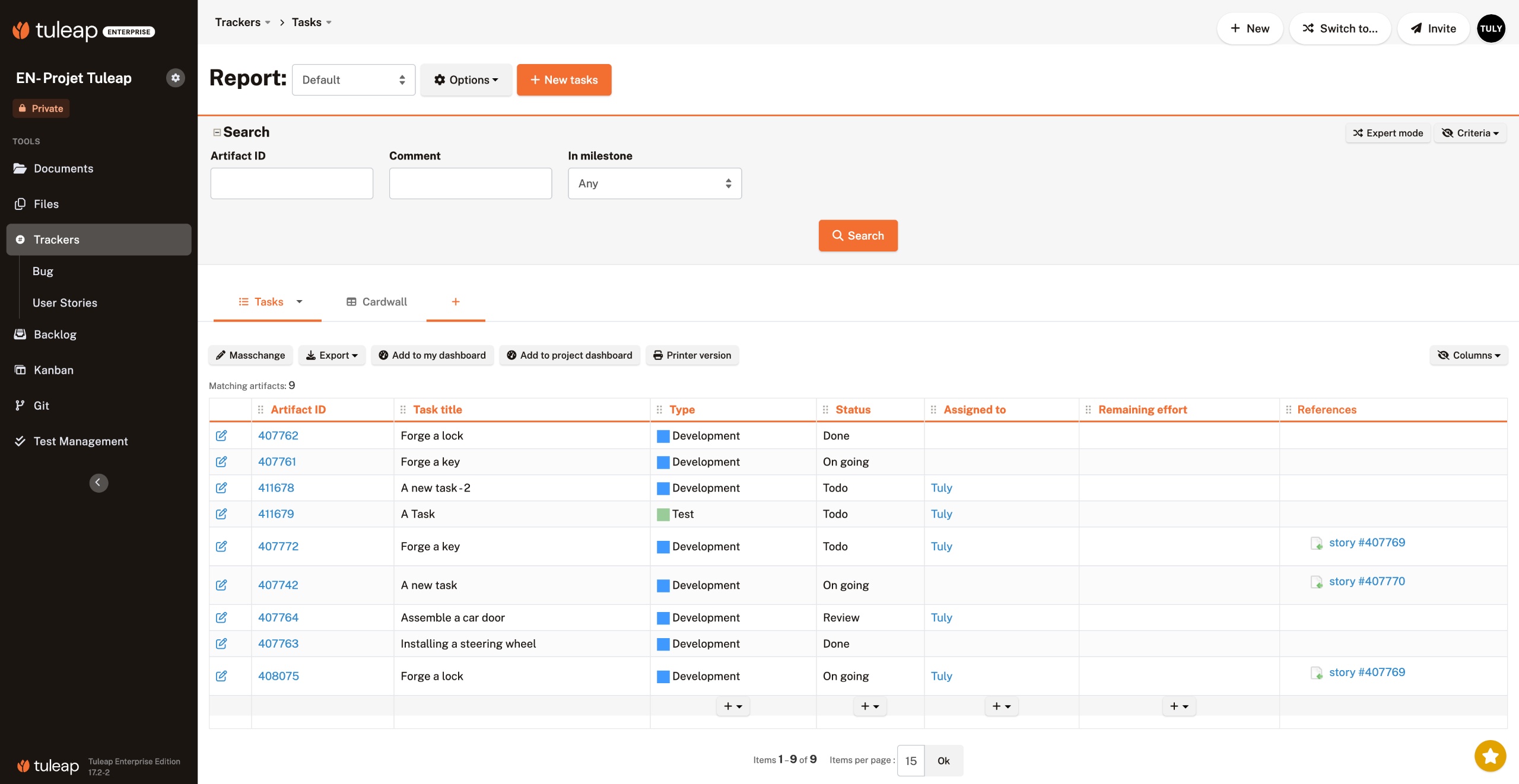
Task: Open the story #407770 reference link
Action: 1367,582
